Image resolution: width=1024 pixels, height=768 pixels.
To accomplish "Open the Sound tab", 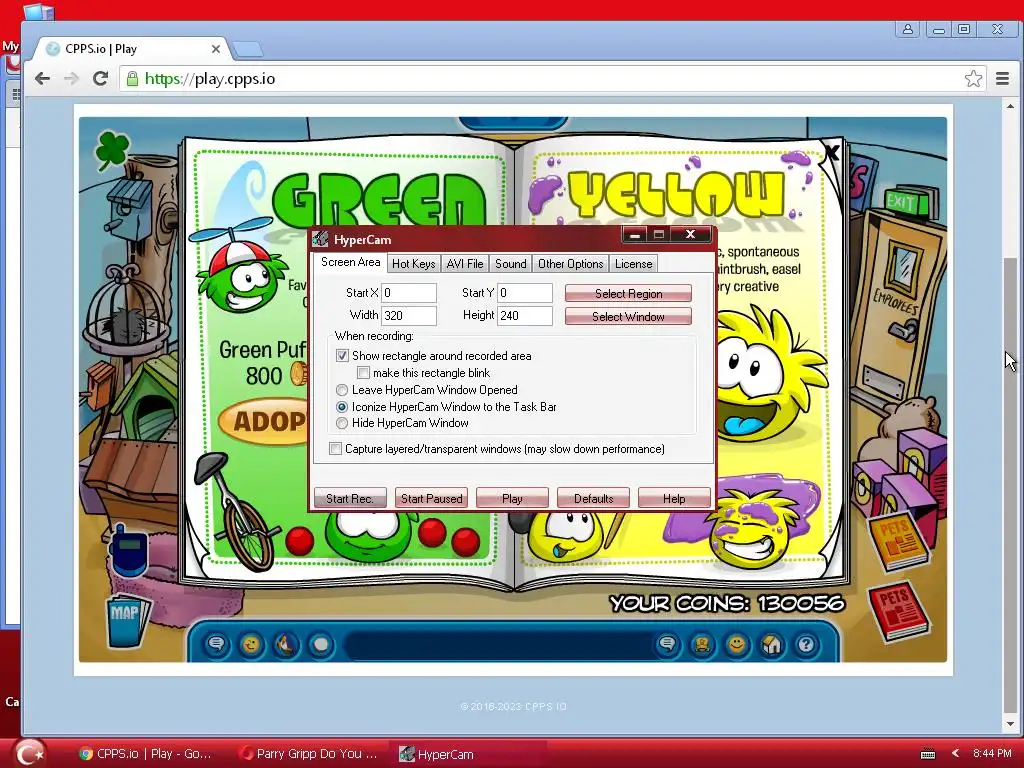I will [x=511, y=264].
